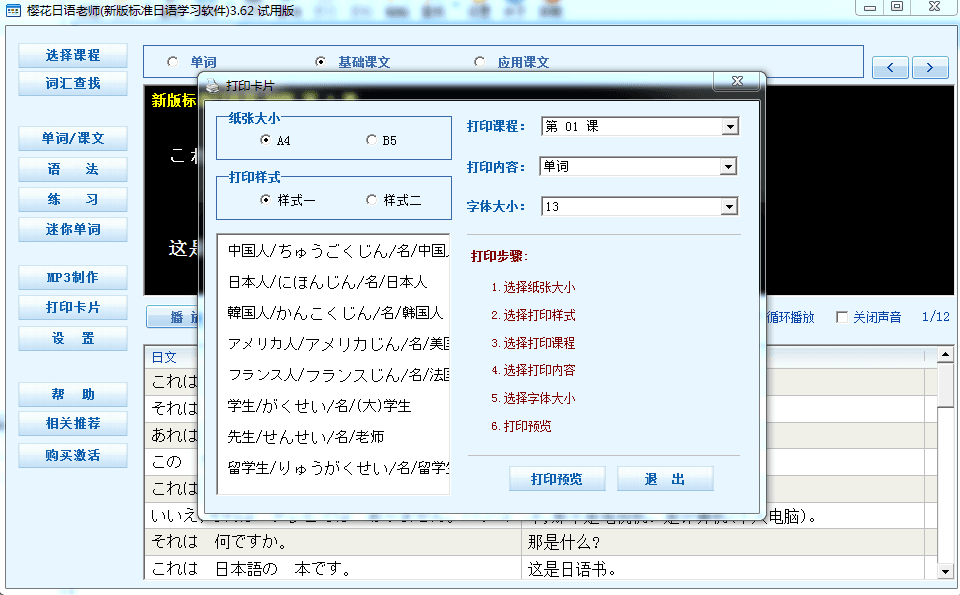Switch to 单词 view option
The image size is (960, 595).
click(x=173, y=62)
